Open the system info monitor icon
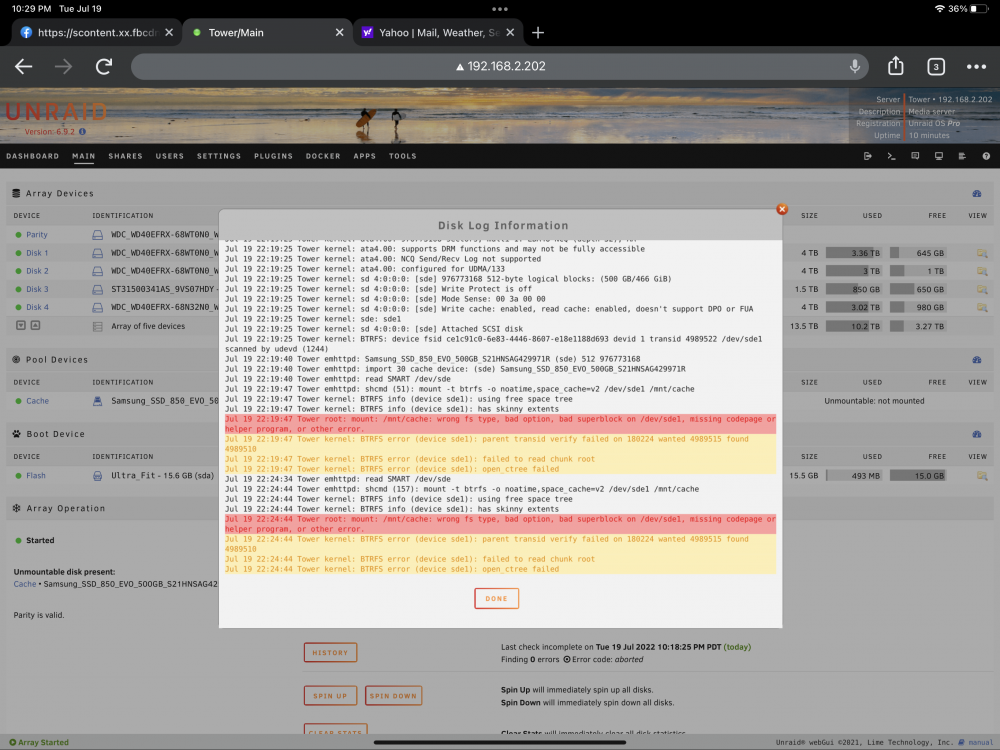Viewport: 1000px width, 750px height. (x=938, y=156)
